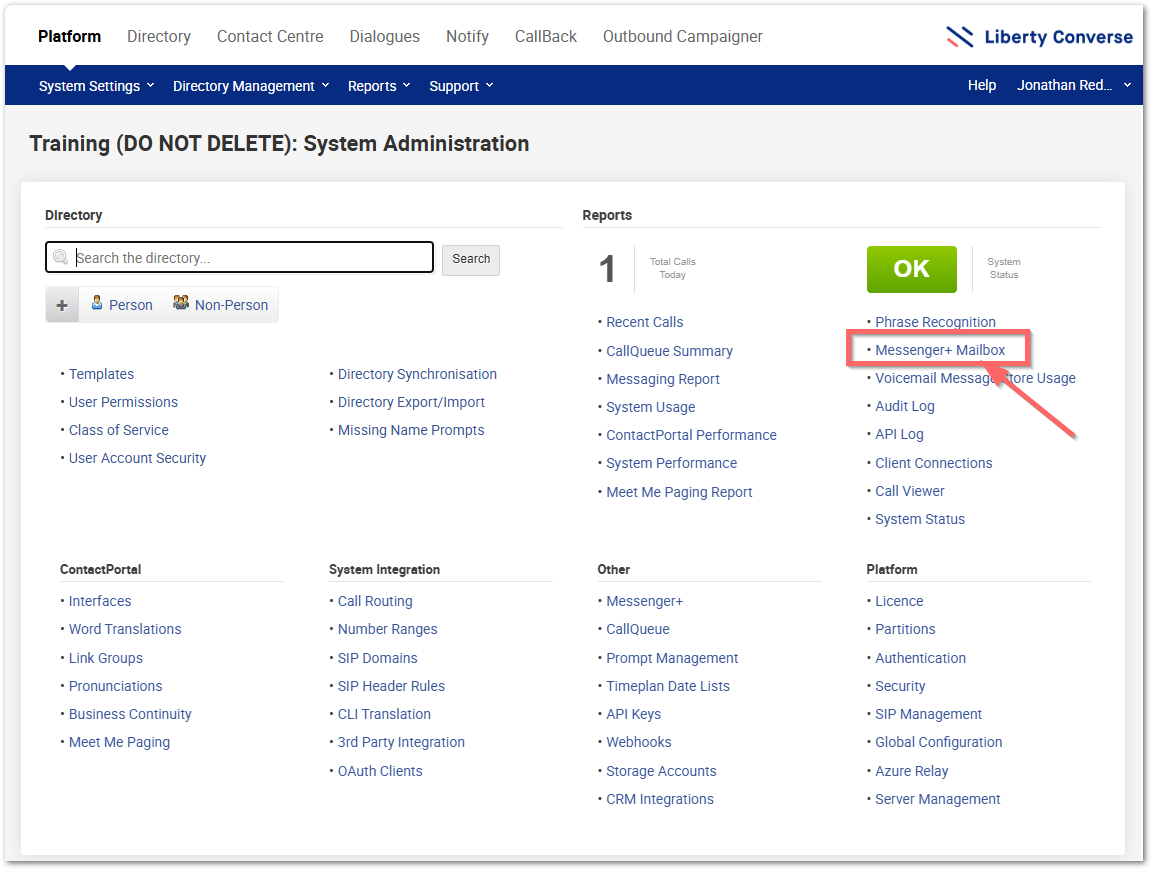
Task: Open Business Continuity
Action: (130, 714)
